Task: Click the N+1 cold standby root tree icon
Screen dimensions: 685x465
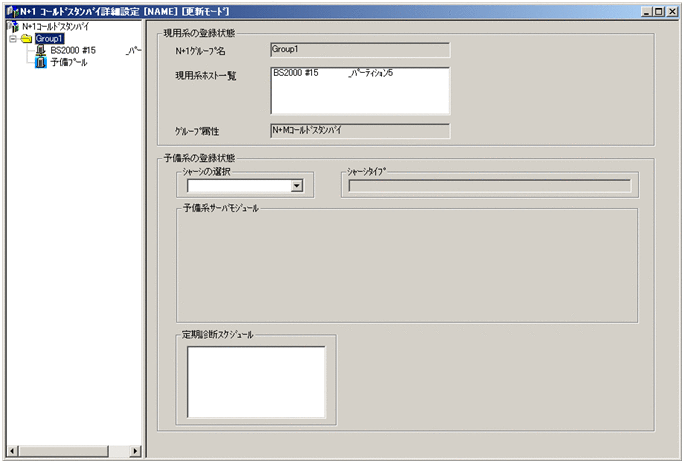Action: (14, 27)
